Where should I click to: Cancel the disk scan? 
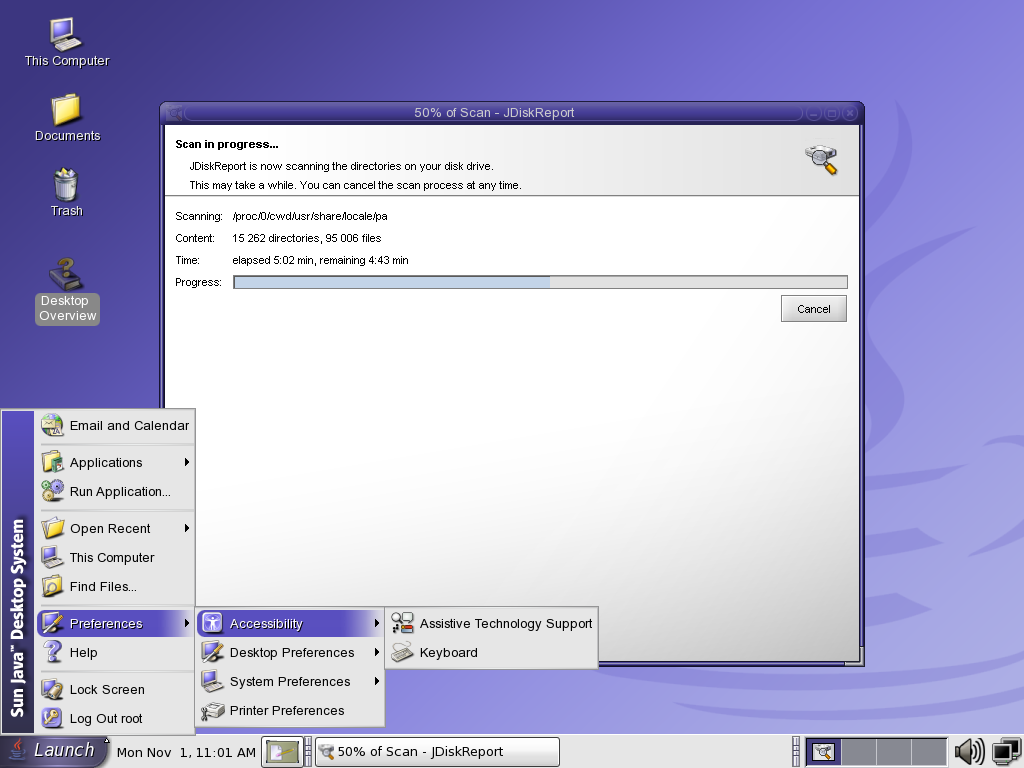pos(814,309)
